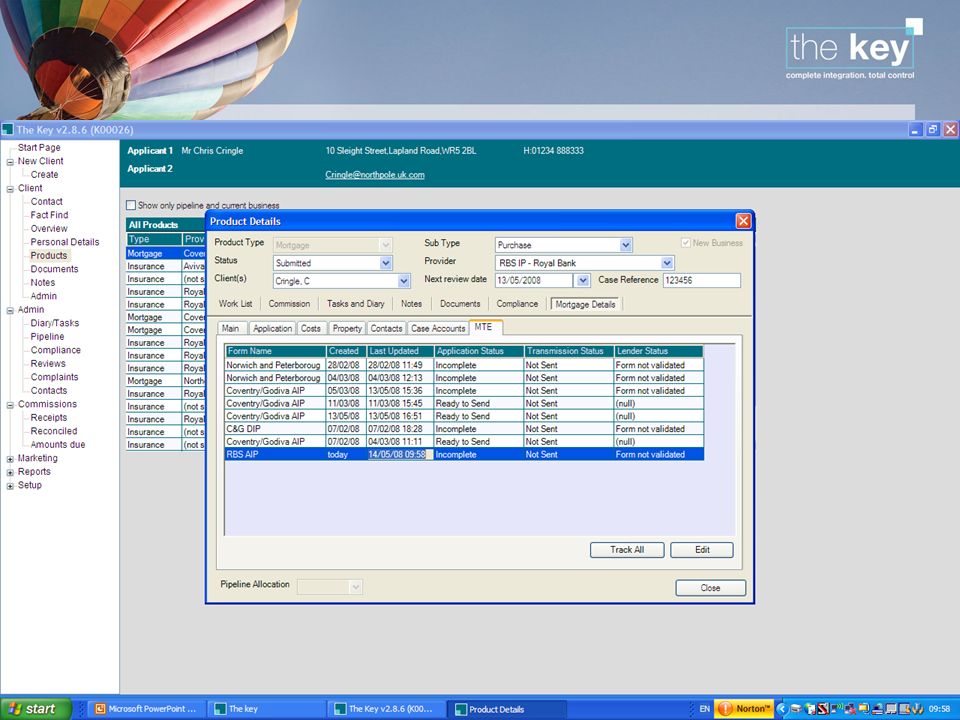This screenshot has height=720, width=960.
Task: Open the Costs sub-tab
Action: click(x=311, y=328)
